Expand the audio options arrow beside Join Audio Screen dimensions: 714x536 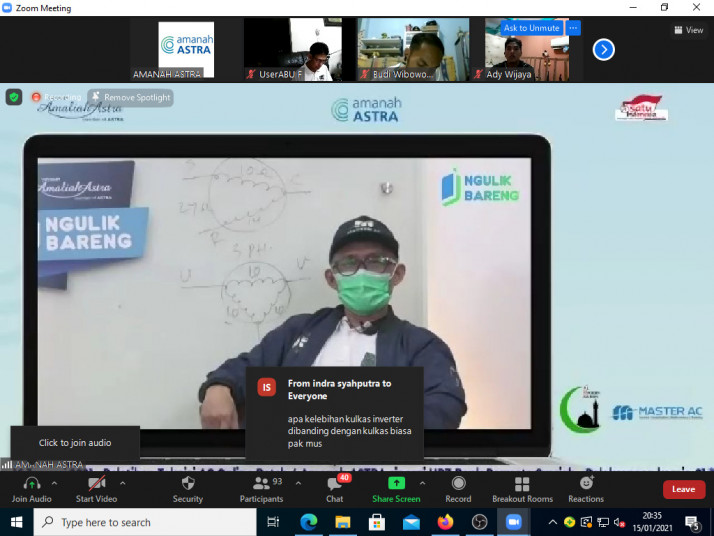click(55, 482)
